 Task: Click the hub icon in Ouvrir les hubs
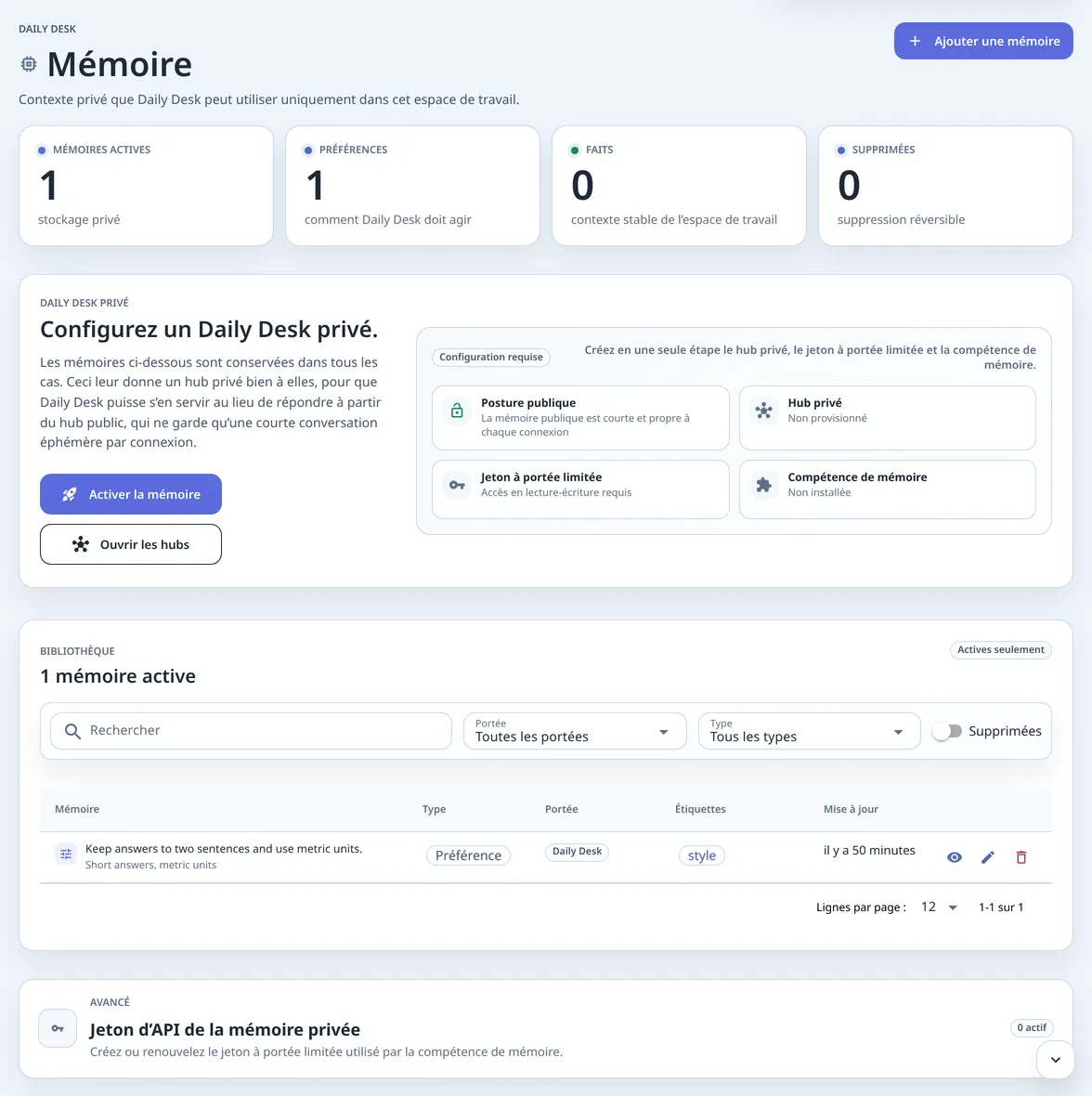(81, 544)
